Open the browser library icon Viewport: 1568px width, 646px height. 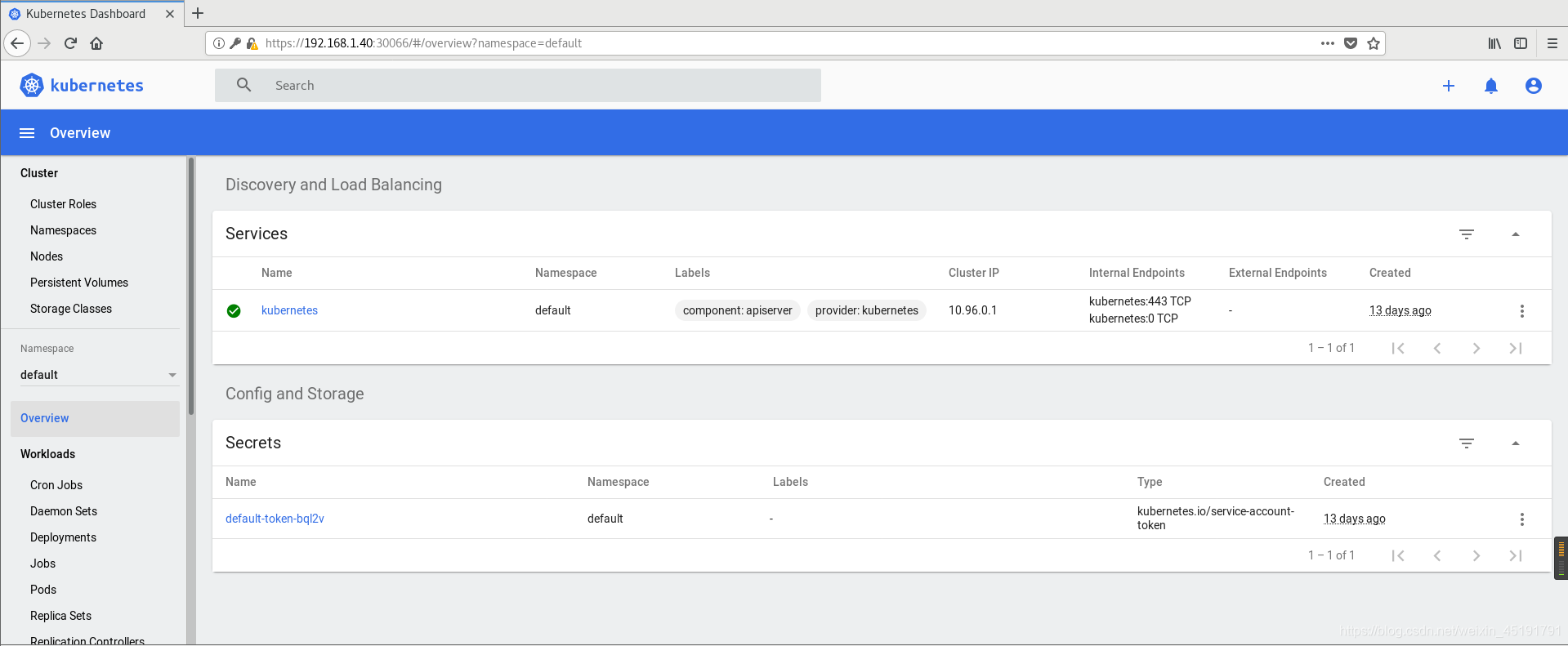coord(1494,43)
